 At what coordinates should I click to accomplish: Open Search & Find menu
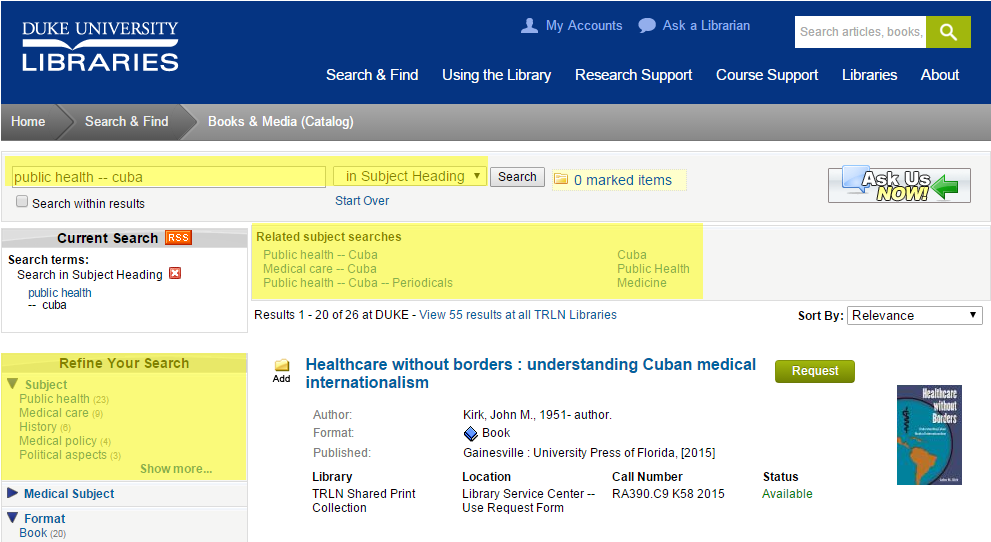372,75
